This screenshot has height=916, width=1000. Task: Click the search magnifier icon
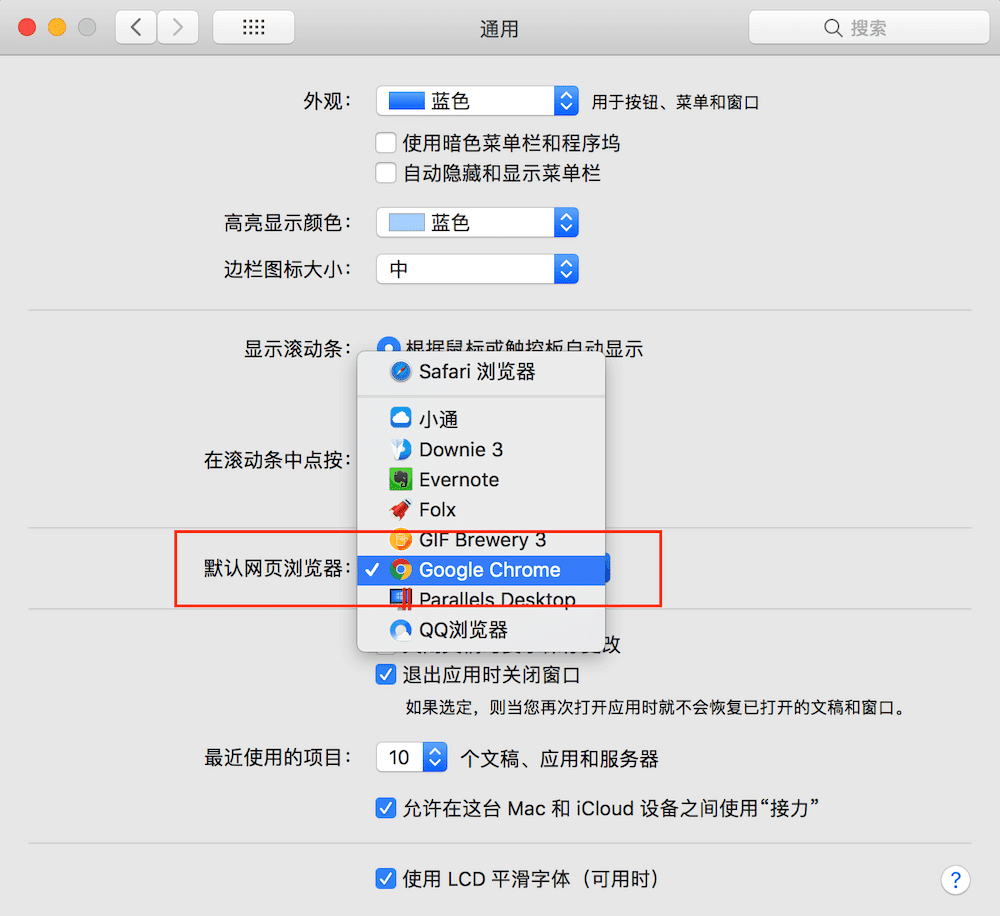click(833, 28)
